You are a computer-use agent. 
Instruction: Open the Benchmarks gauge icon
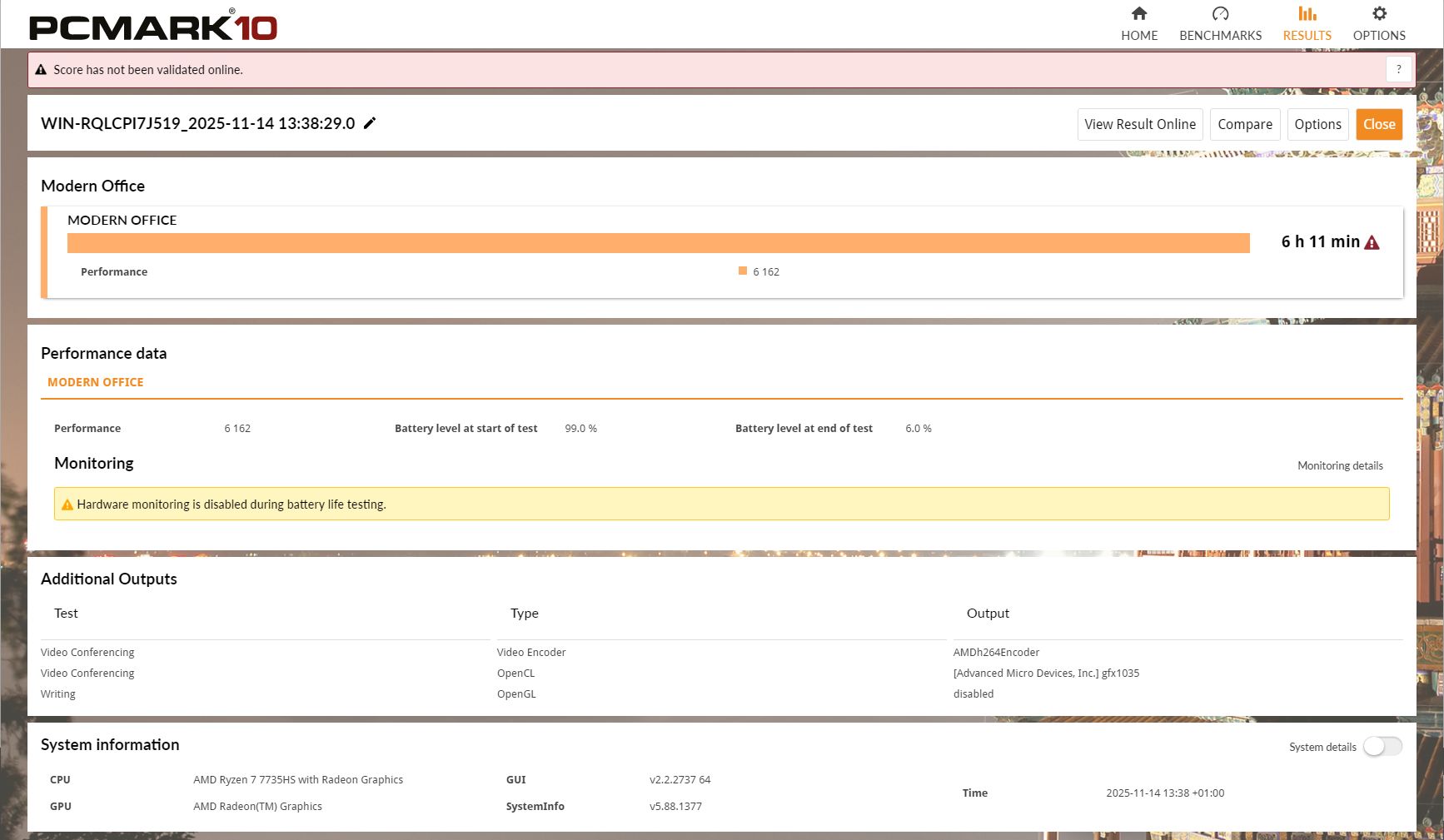1220,13
